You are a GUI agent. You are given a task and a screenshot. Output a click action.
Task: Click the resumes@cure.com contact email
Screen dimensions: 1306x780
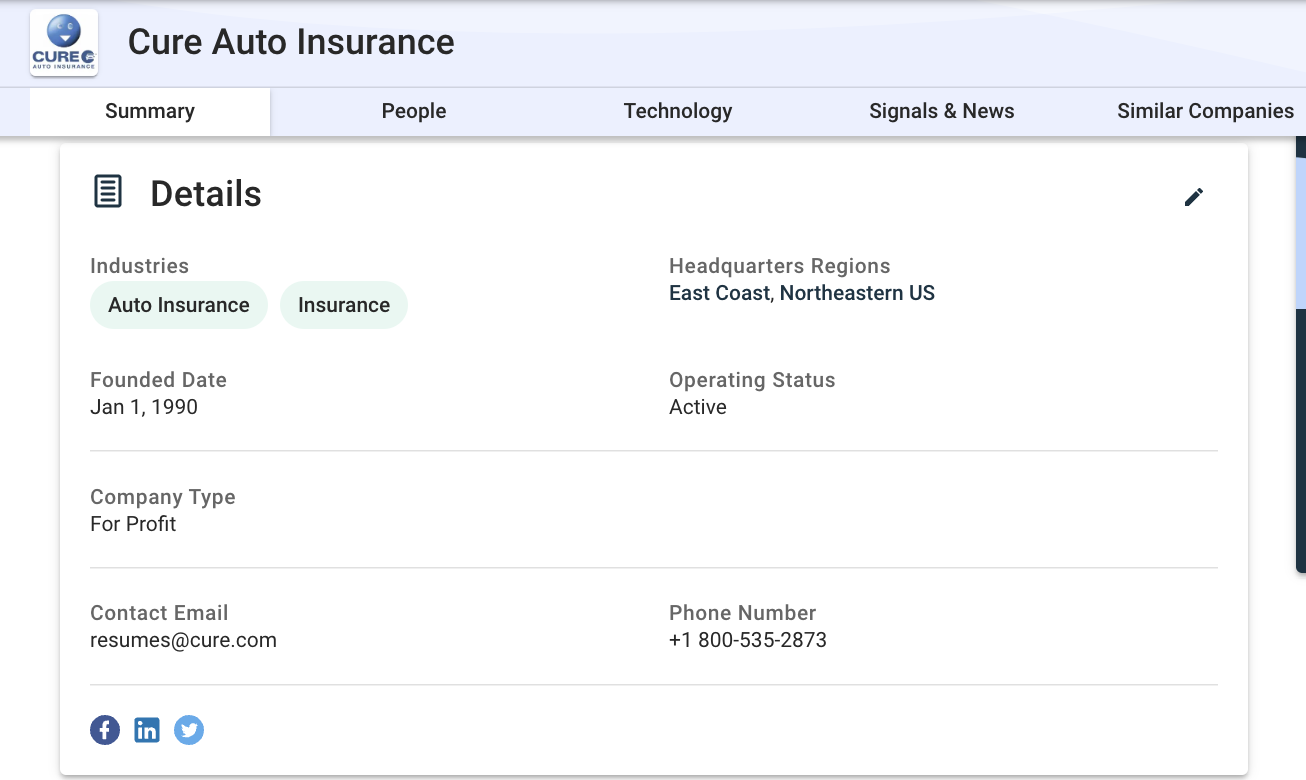pyautogui.click(x=183, y=640)
